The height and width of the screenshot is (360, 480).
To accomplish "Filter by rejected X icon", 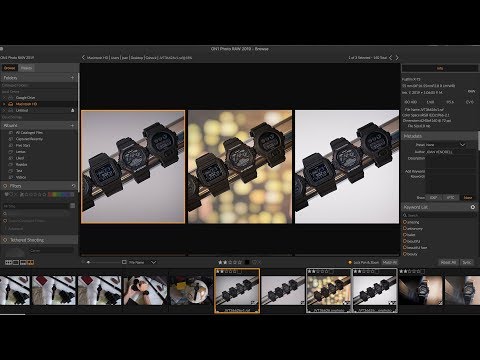I will [x=16, y=194].
